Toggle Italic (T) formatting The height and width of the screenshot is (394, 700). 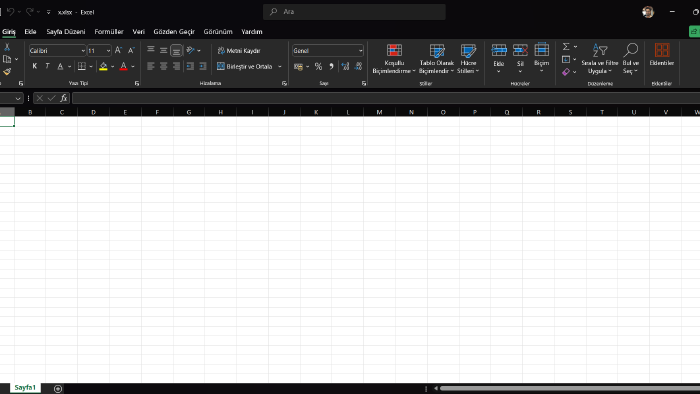[x=47, y=66]
